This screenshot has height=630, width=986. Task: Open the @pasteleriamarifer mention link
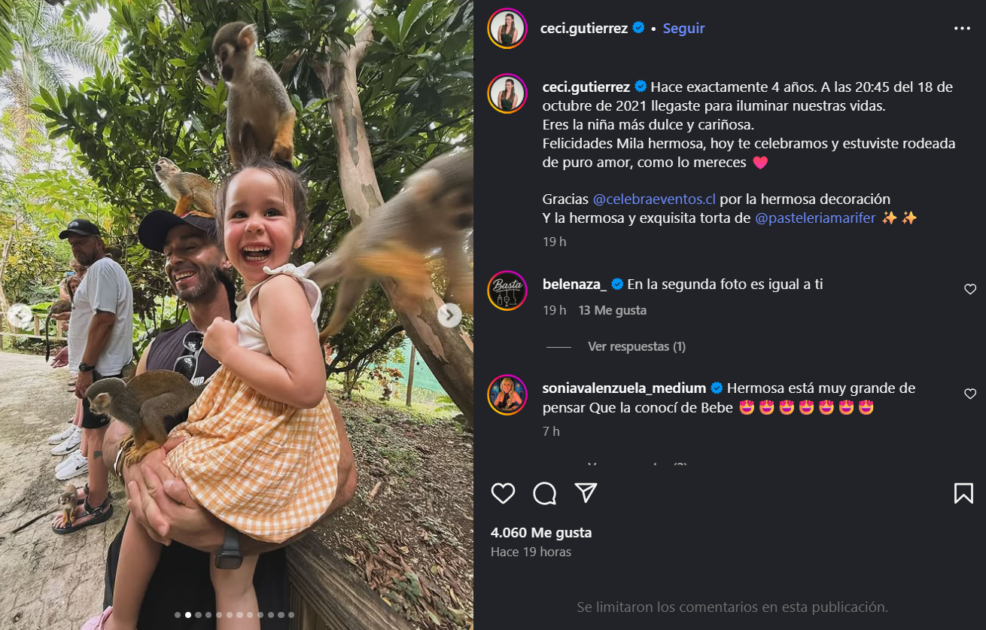[815, 217]
